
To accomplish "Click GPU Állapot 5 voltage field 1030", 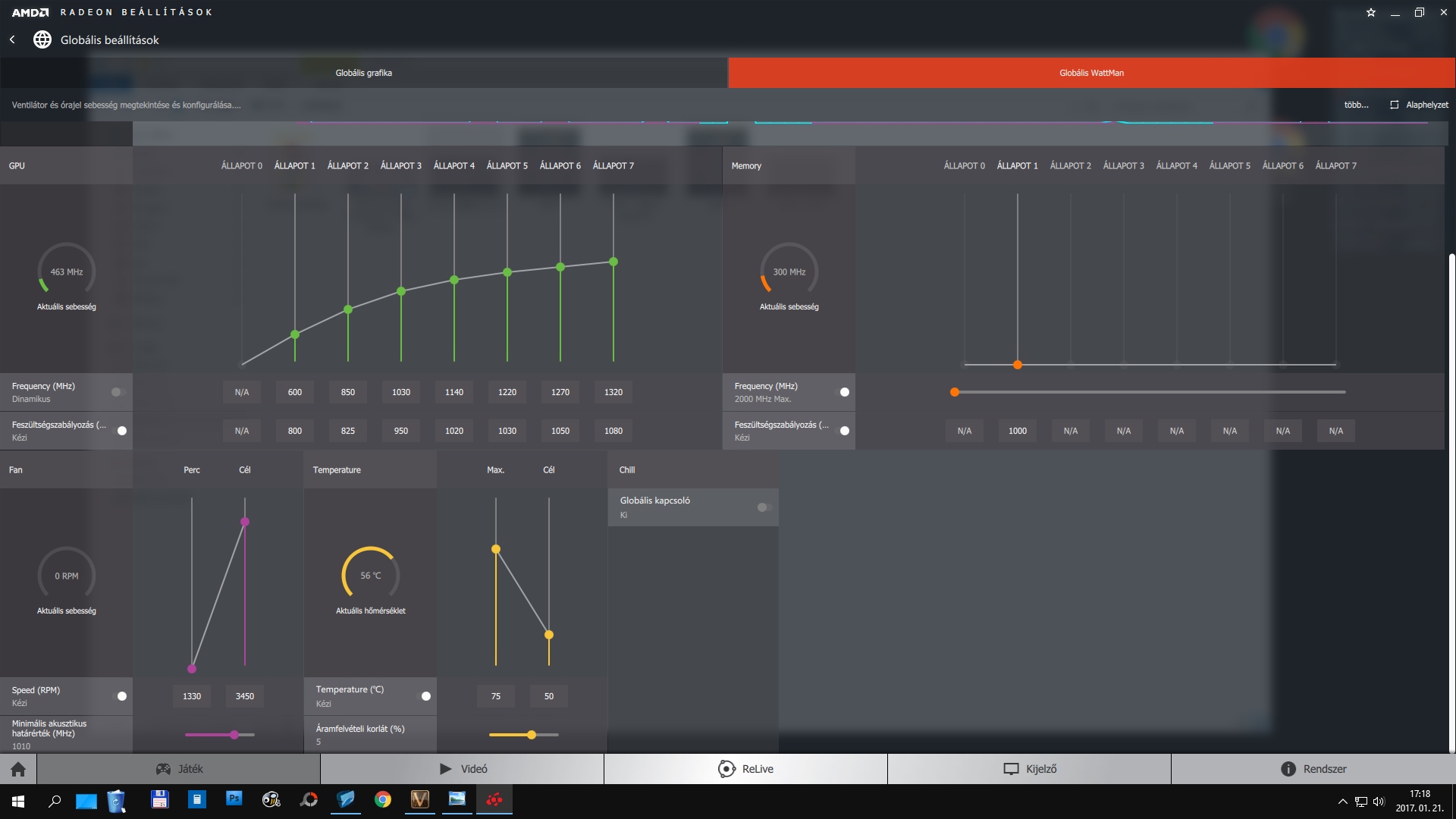I will 507,431.
